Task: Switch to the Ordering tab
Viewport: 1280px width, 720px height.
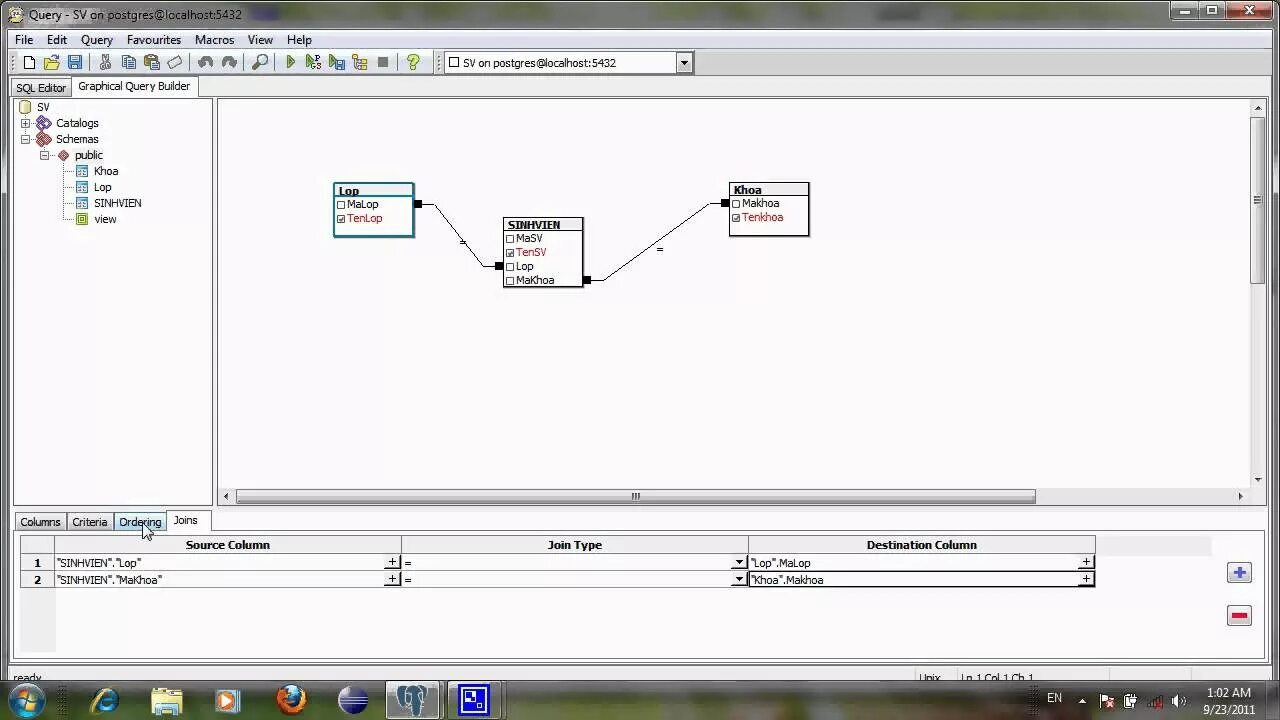Action: [x=140, y=522]
